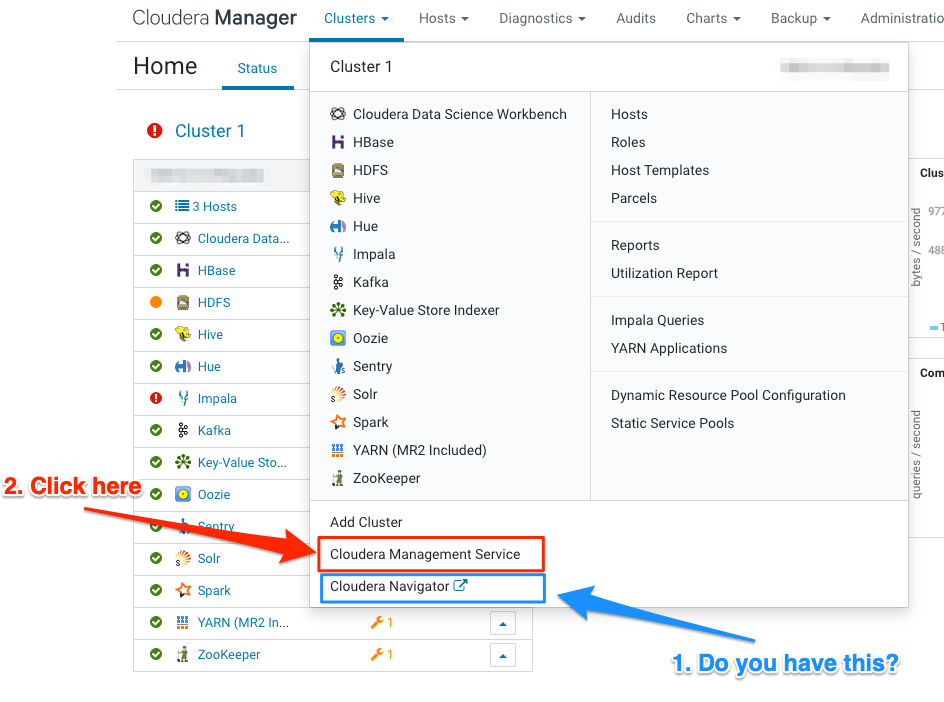Screen dimensions: 944x702
Task: Select the HBase service icon in menu
Action: pyautogui.click(x=337, y=142)
